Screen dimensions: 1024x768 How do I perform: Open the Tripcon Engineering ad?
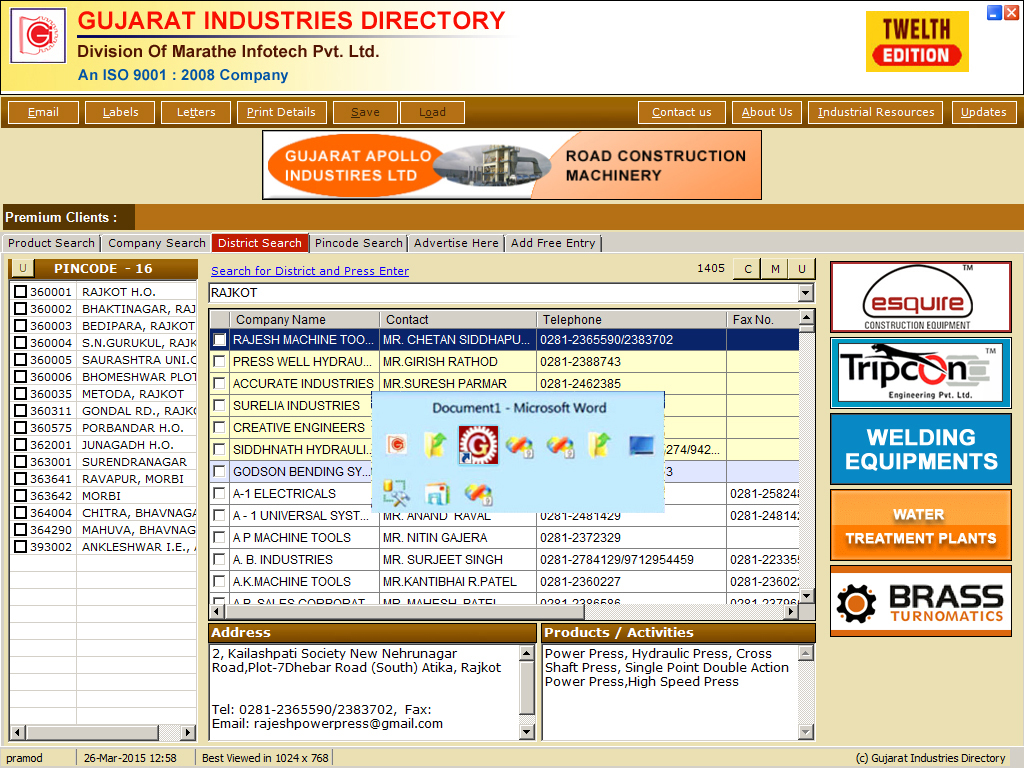[x=921, y=373]
